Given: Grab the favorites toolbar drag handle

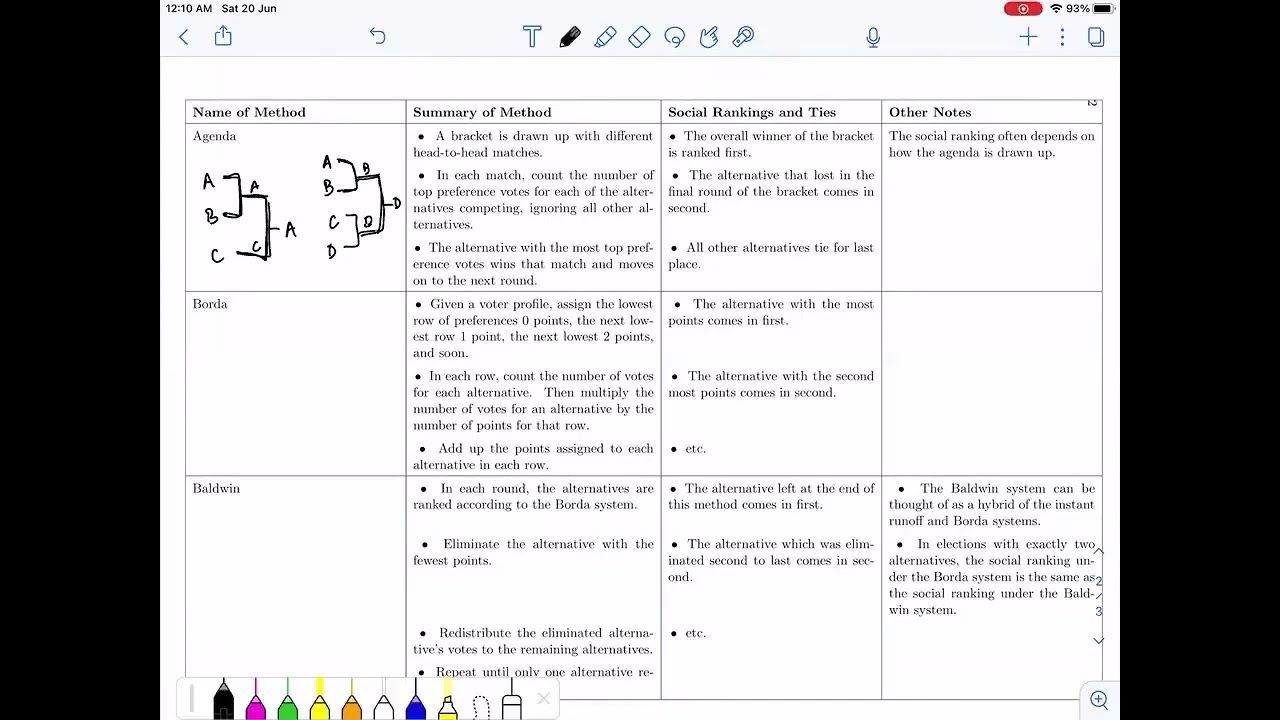Looking at the screenshot, I should pyautogui.click(x=191, y=700).
